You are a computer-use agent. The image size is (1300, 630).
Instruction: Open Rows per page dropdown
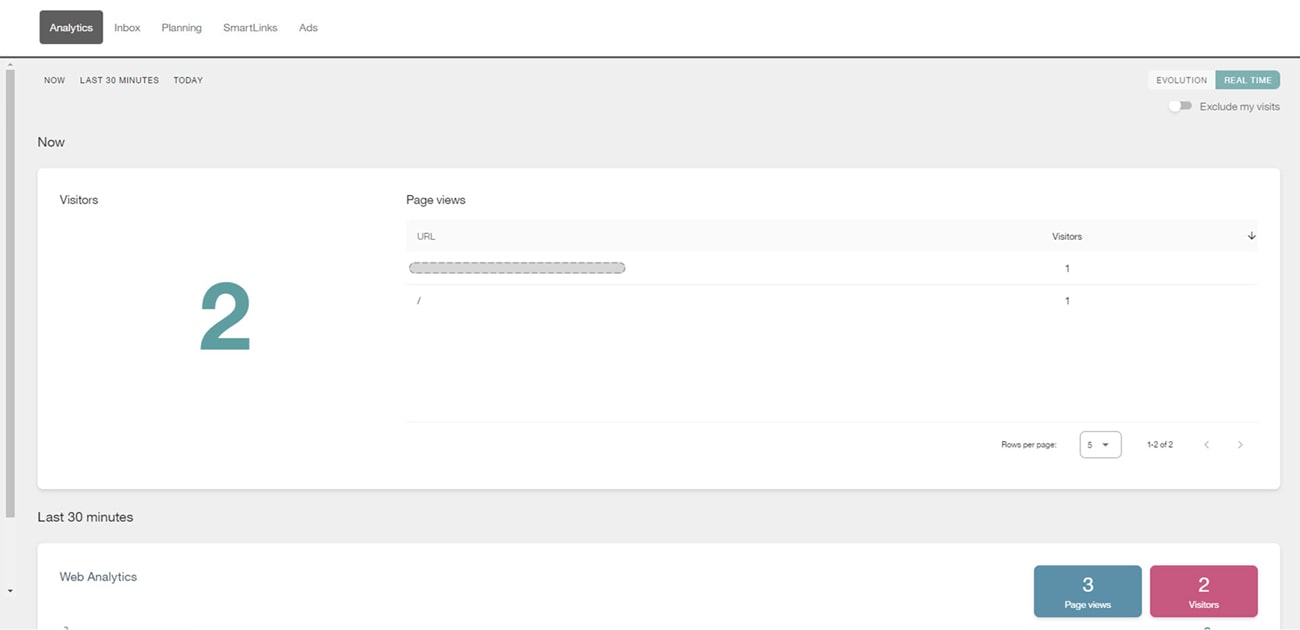click(x=1100, y=444)
